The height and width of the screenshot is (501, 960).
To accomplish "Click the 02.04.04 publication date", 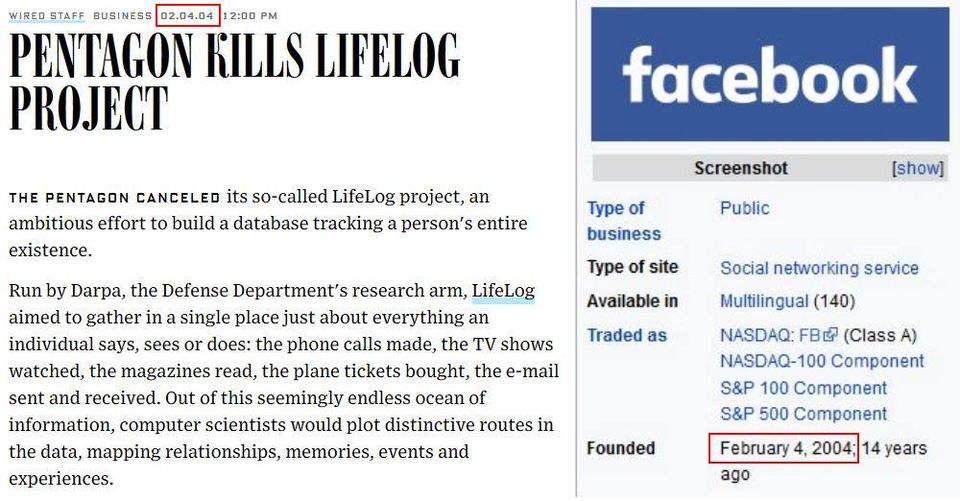I will (187, 15).
